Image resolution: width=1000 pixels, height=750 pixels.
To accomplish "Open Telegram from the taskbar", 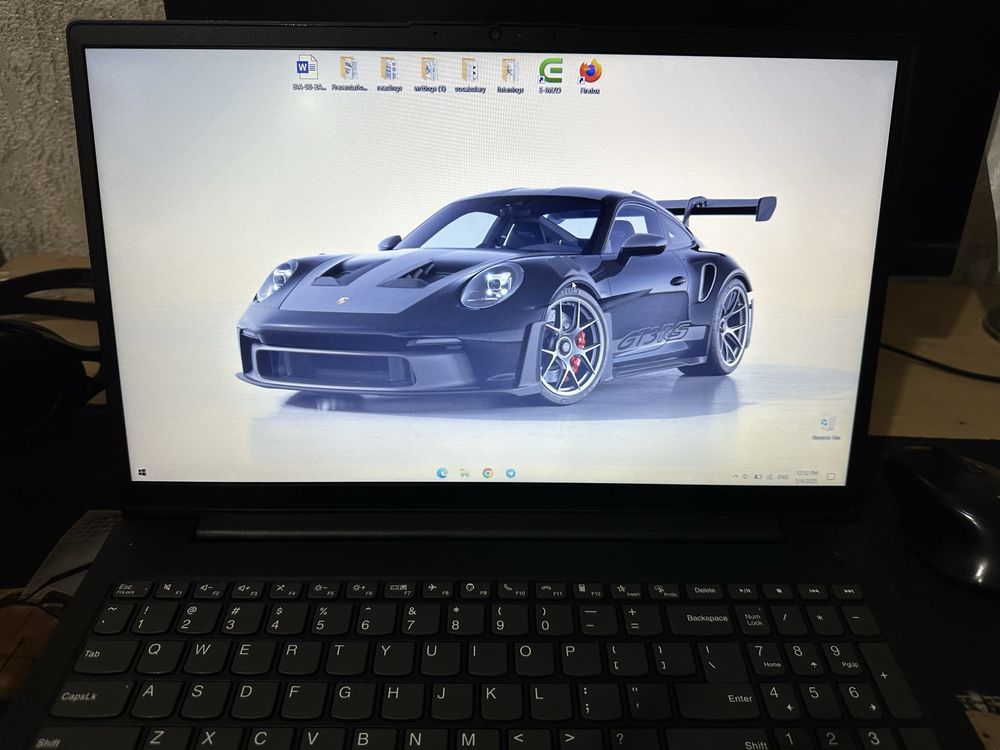I will (x=511, y=473).
